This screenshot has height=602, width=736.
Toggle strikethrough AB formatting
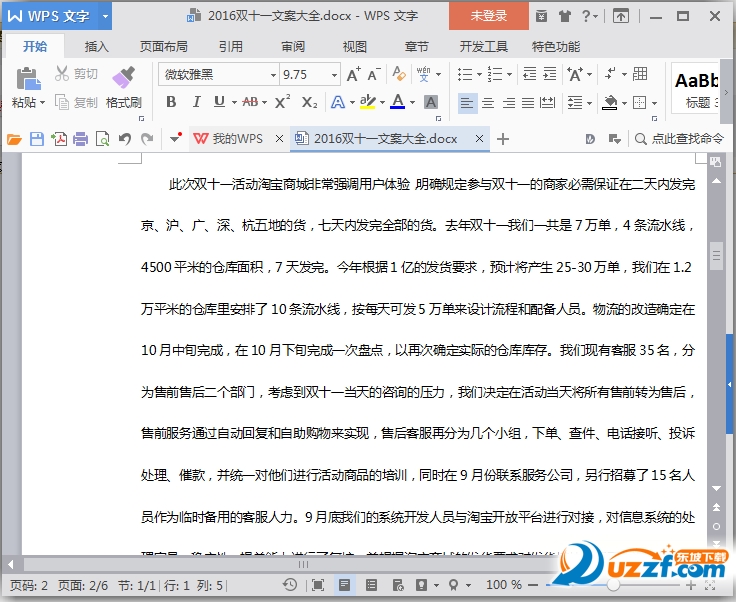[x=250, y=102]
